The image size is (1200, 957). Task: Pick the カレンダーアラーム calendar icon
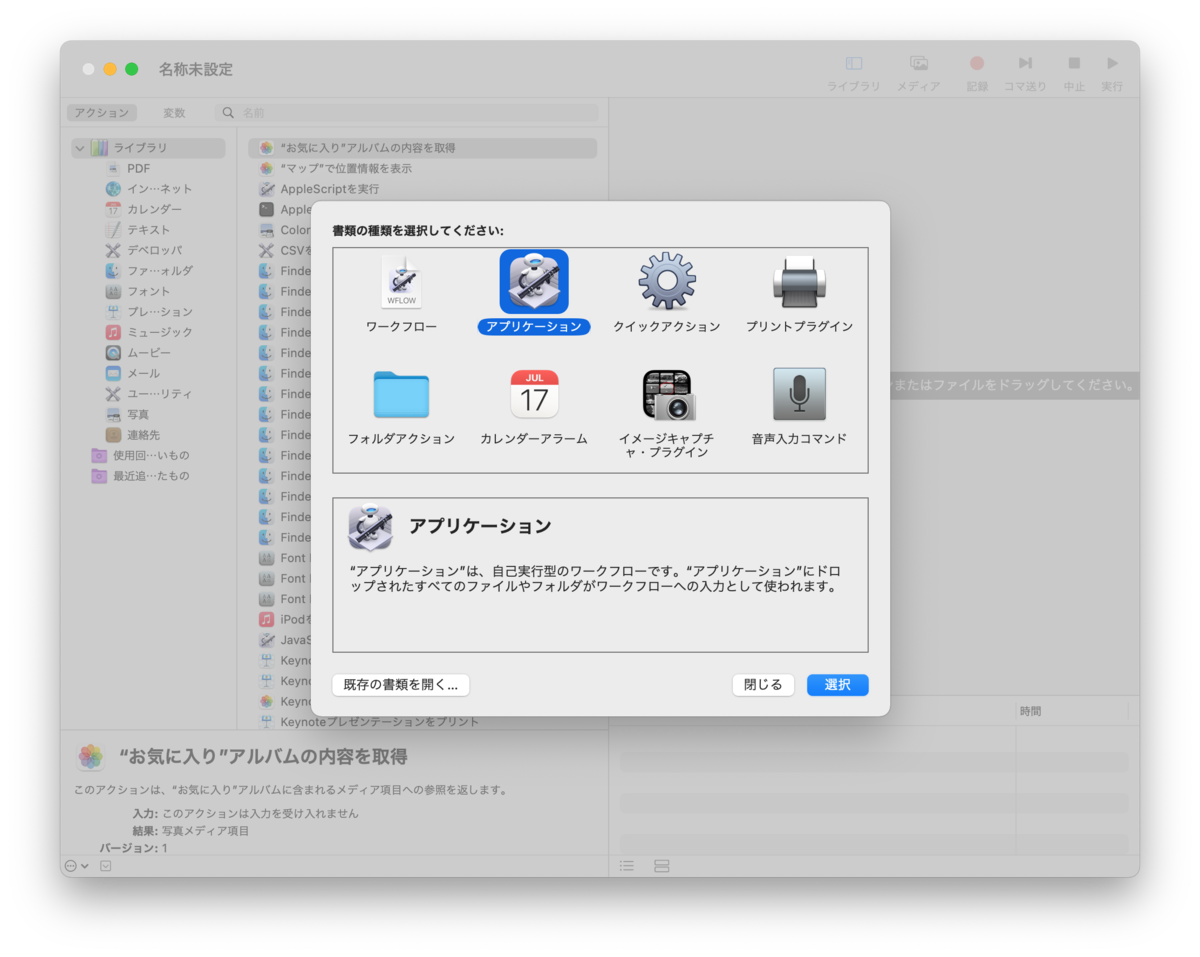coord(534,394)
